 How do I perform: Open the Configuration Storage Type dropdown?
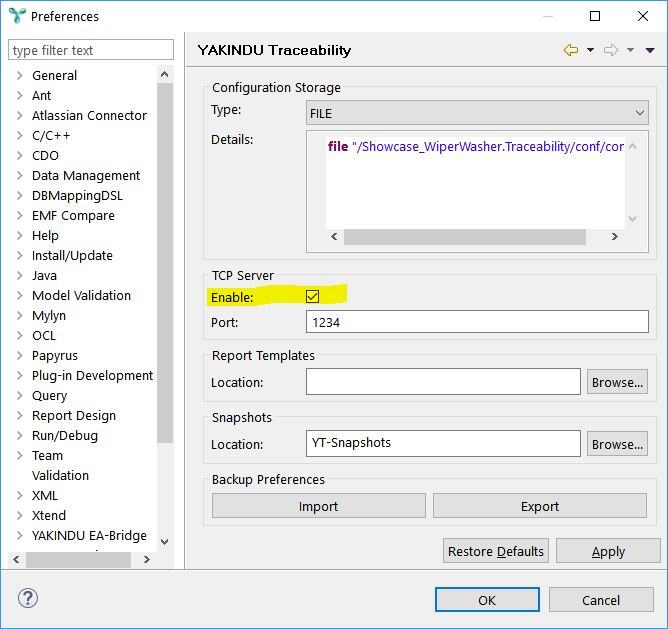pos(477,113)
